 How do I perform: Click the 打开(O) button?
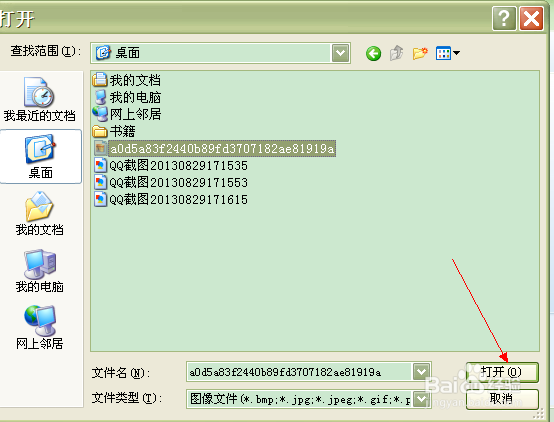[x=502, y=372]
